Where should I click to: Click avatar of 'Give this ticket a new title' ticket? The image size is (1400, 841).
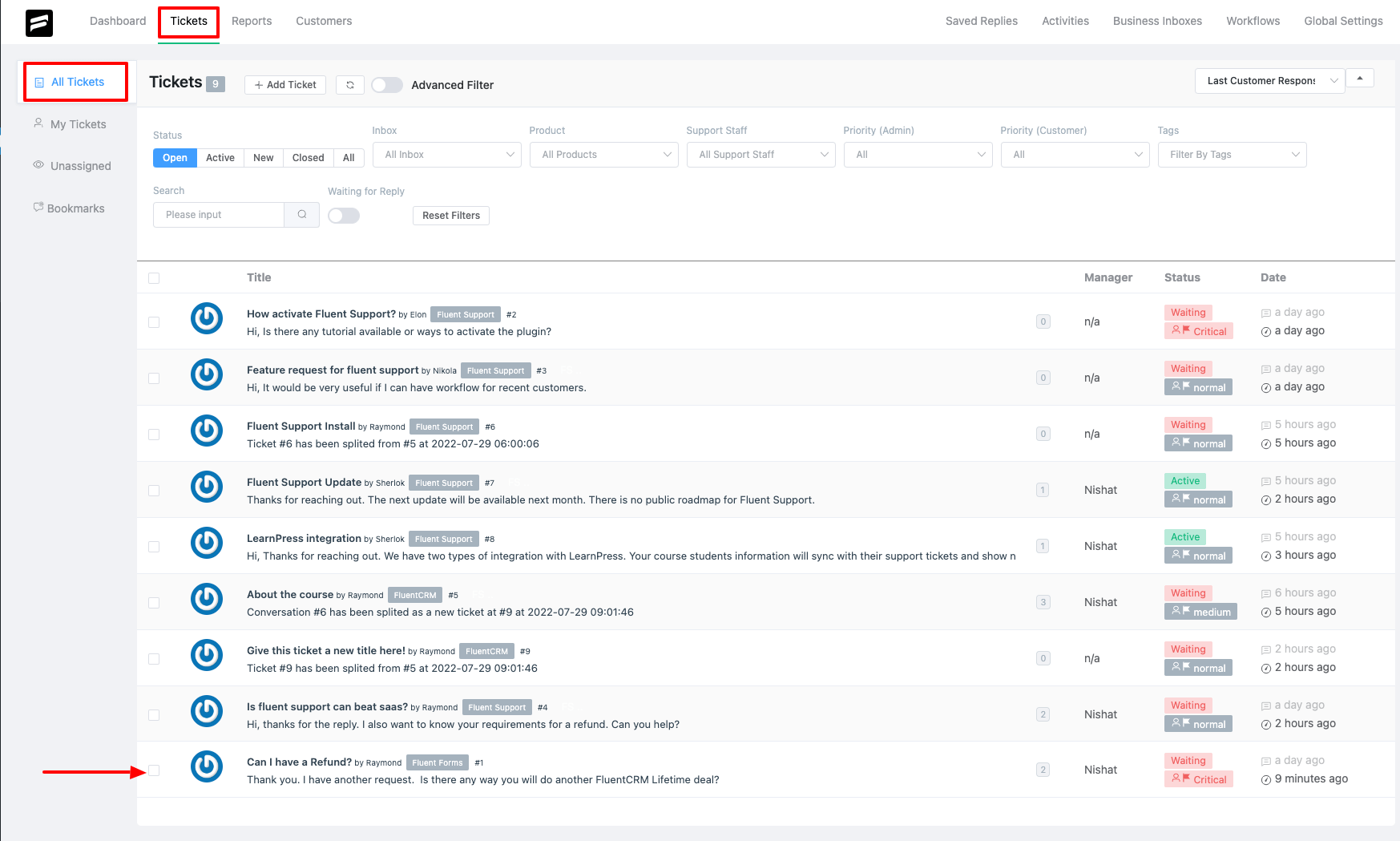(x=207, y=655)
